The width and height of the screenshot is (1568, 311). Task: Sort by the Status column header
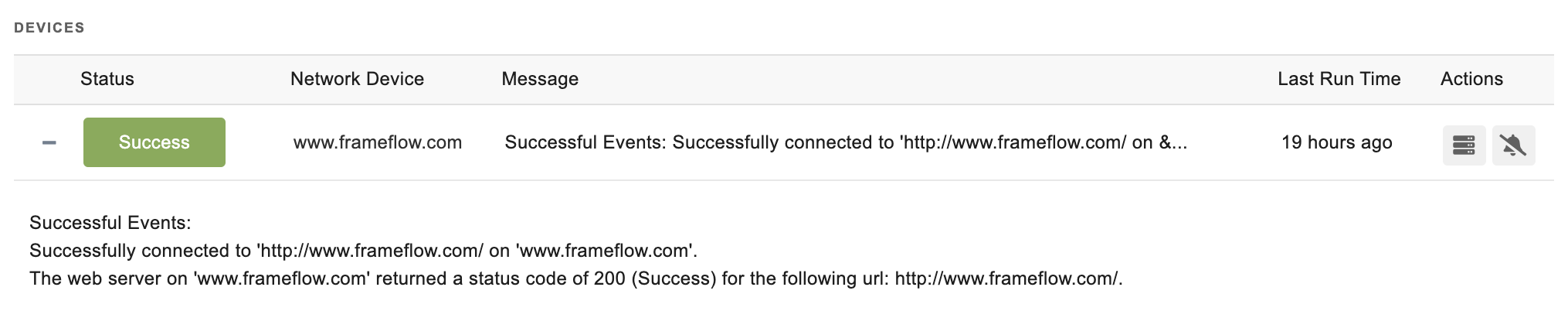[107, 79]
